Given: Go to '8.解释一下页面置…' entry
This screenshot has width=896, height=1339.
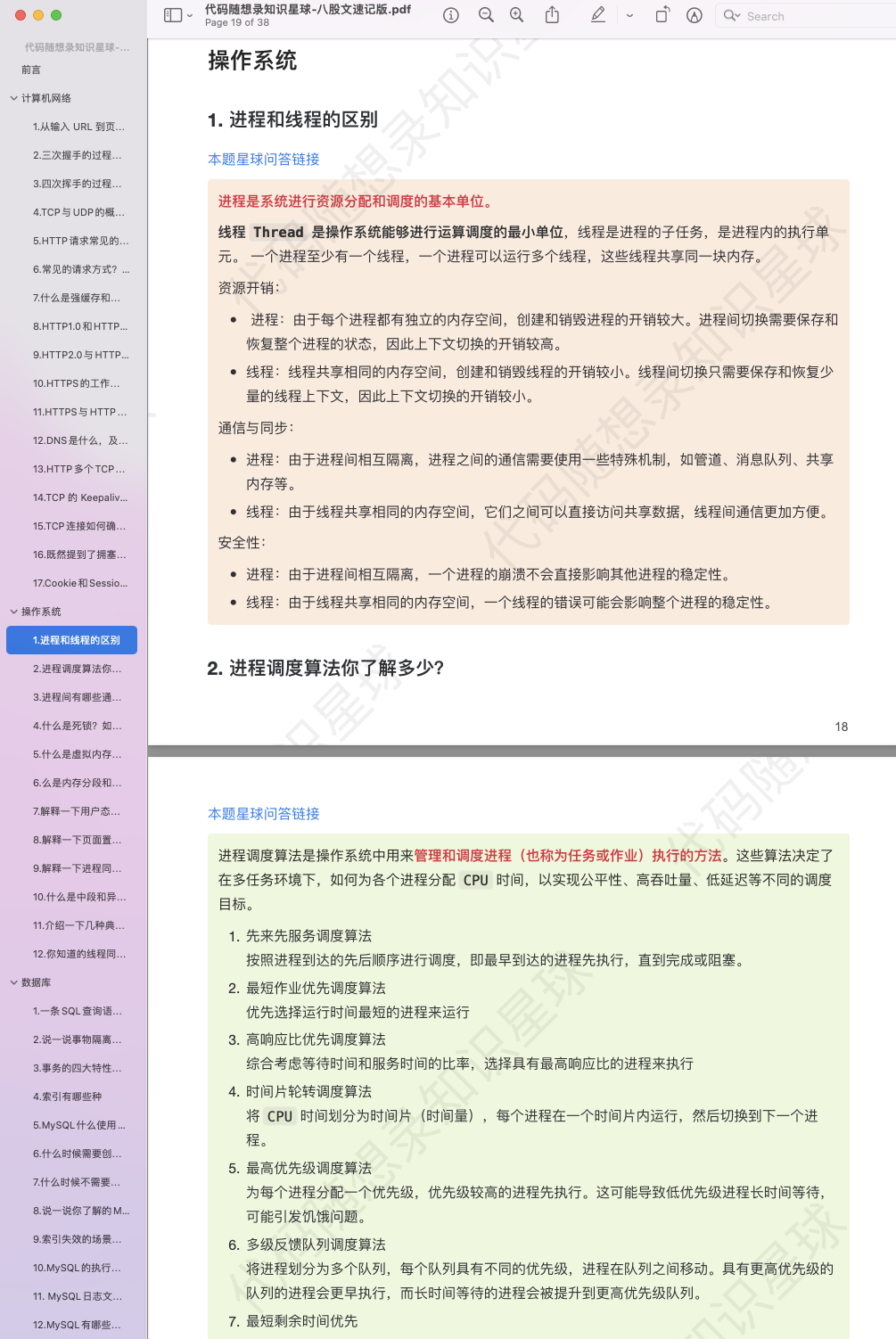Looking at the screenshot, I should (78, 840).
